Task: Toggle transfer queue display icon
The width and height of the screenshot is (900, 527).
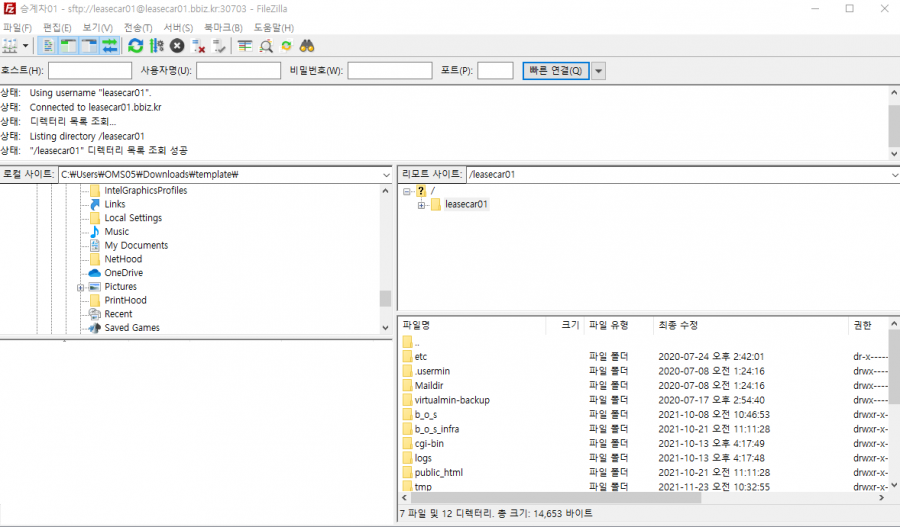Action: 109,46
